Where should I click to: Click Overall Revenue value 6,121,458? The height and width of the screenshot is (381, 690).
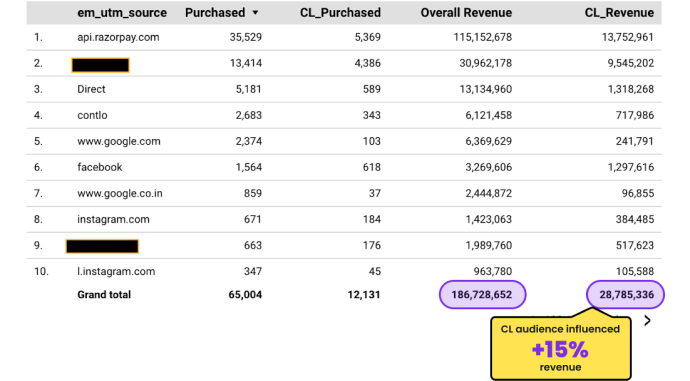point(488,115)
